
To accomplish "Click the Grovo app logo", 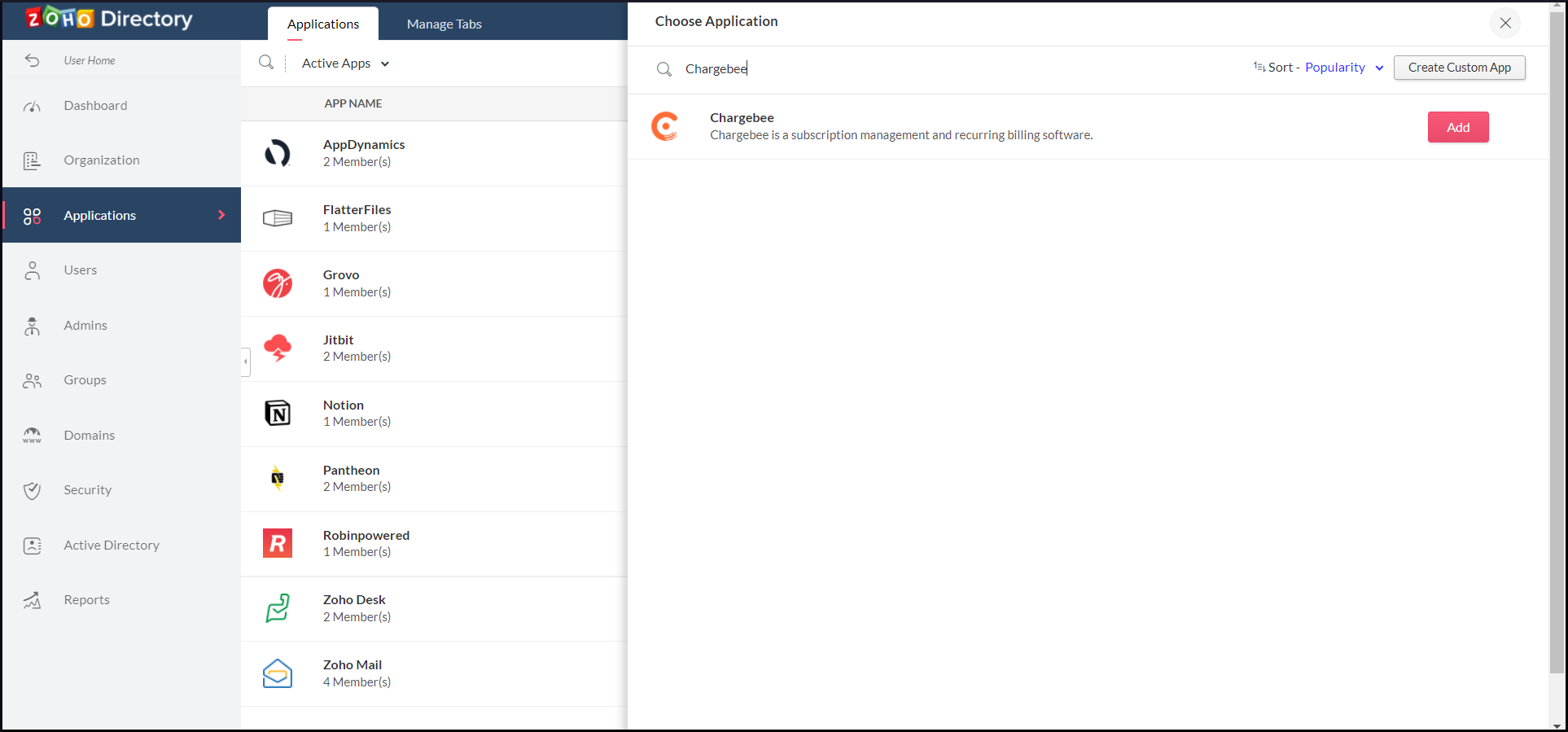I will [278, 283].
